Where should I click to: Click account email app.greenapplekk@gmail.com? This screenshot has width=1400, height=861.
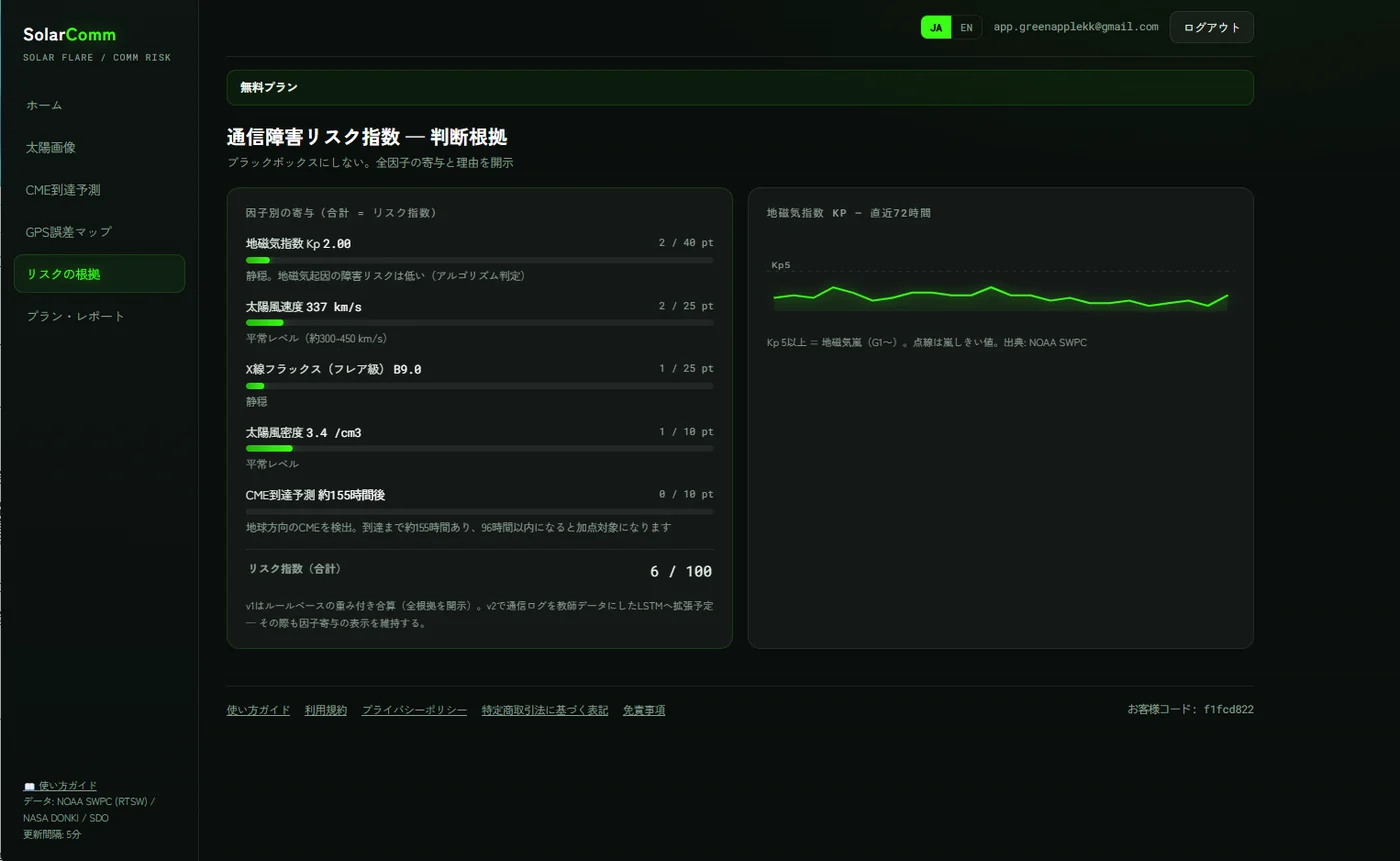1076,27
